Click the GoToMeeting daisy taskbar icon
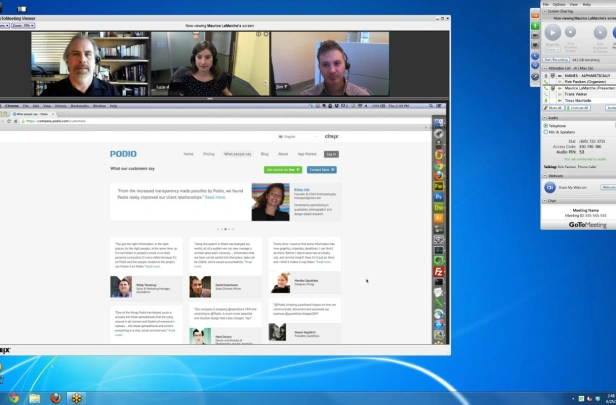 pos(76,398)
